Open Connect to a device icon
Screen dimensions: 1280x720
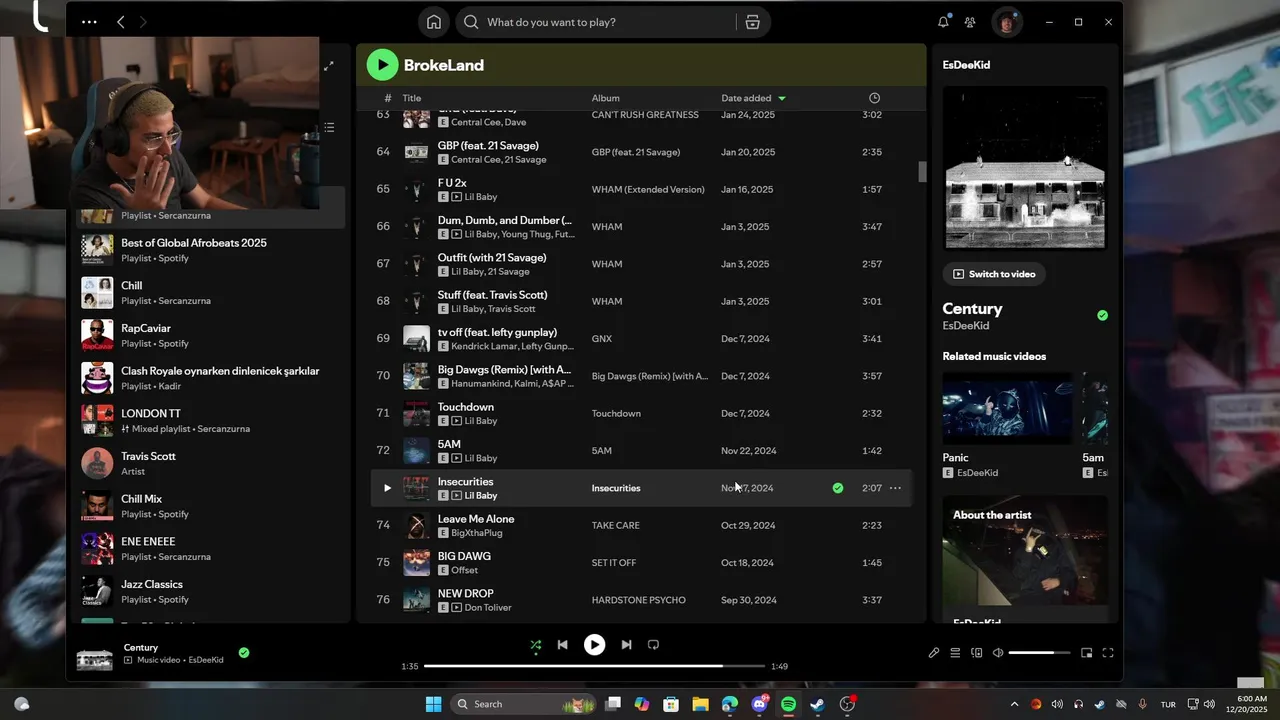(x=977, y=653)
